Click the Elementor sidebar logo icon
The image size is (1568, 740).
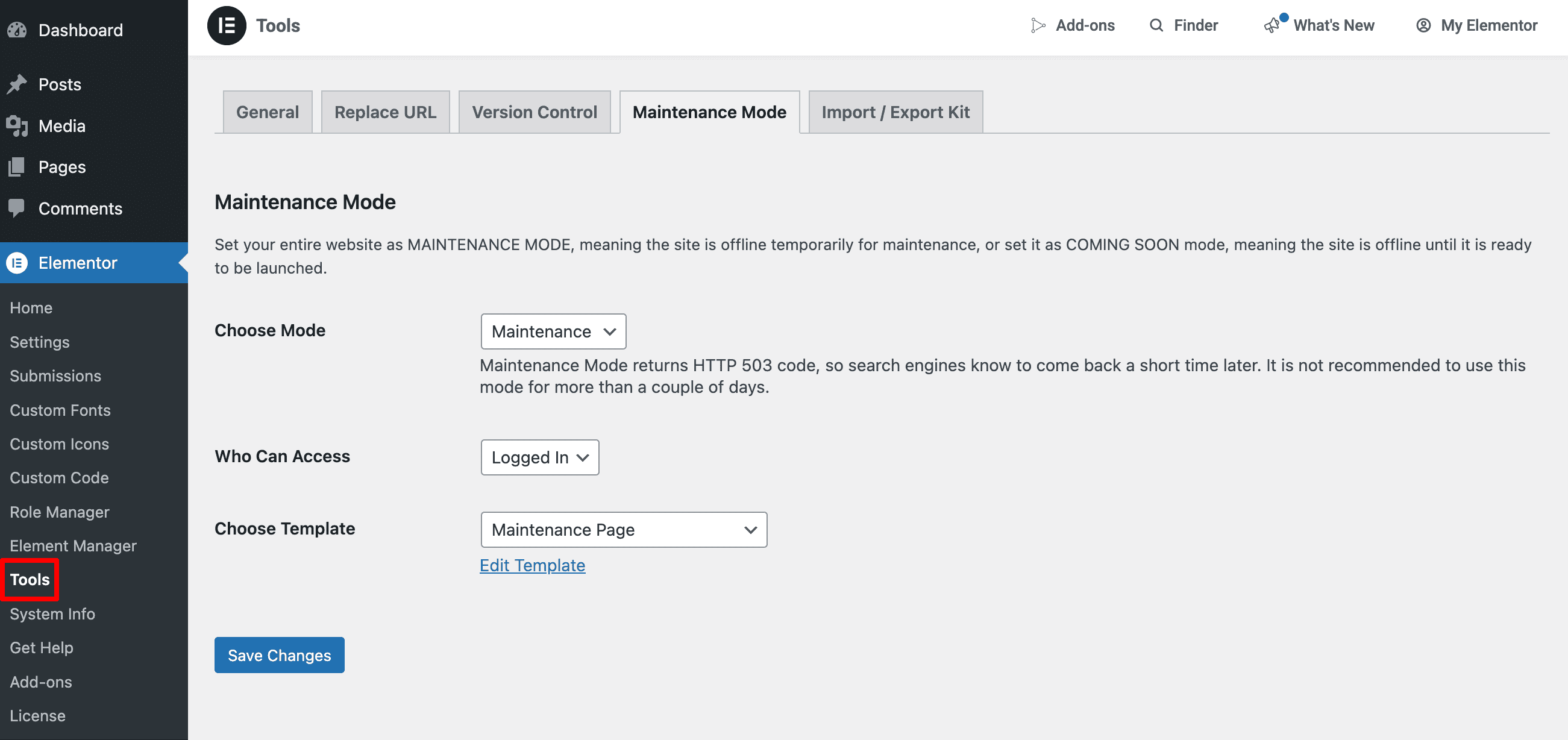pos(17,263)
